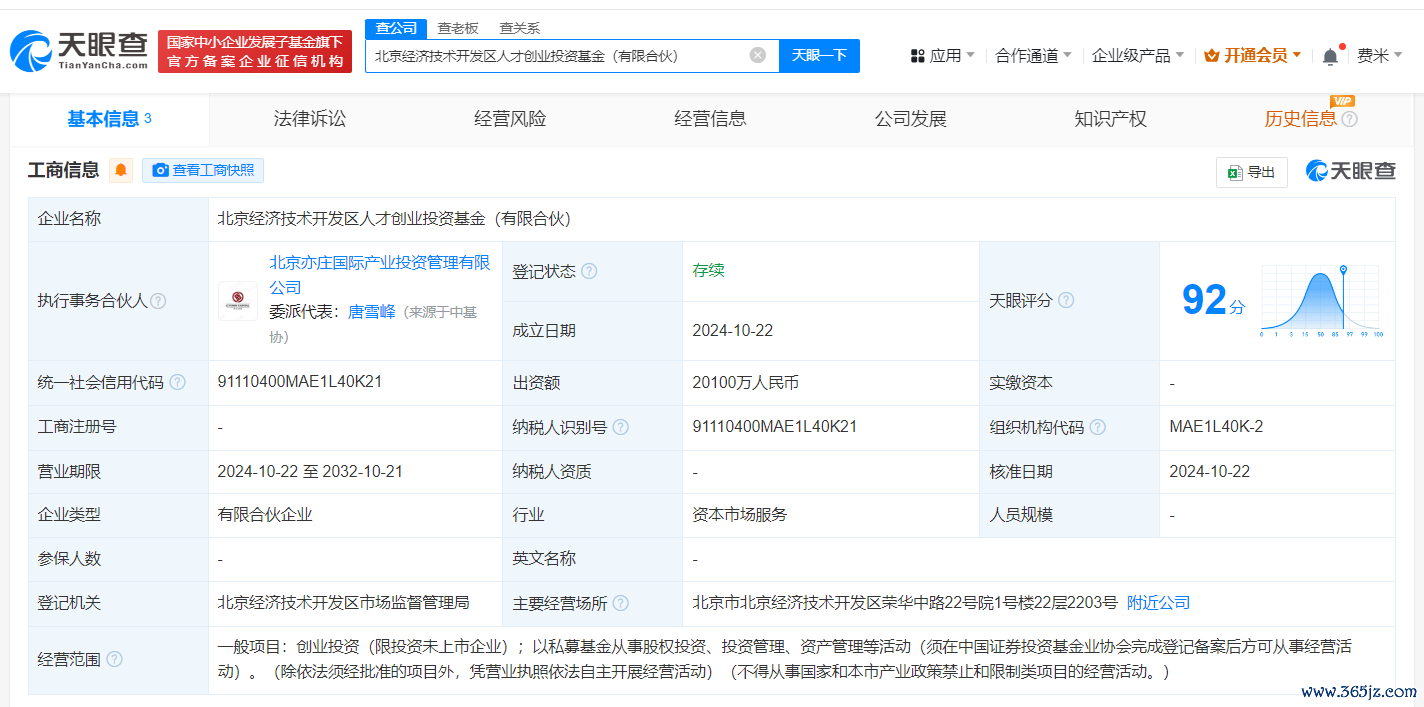Click 北京经济技术开发区市场监督管理局 registrar value
Image resolution: width=1424 pixels, height=707 pixels.
tap(343, 603)
